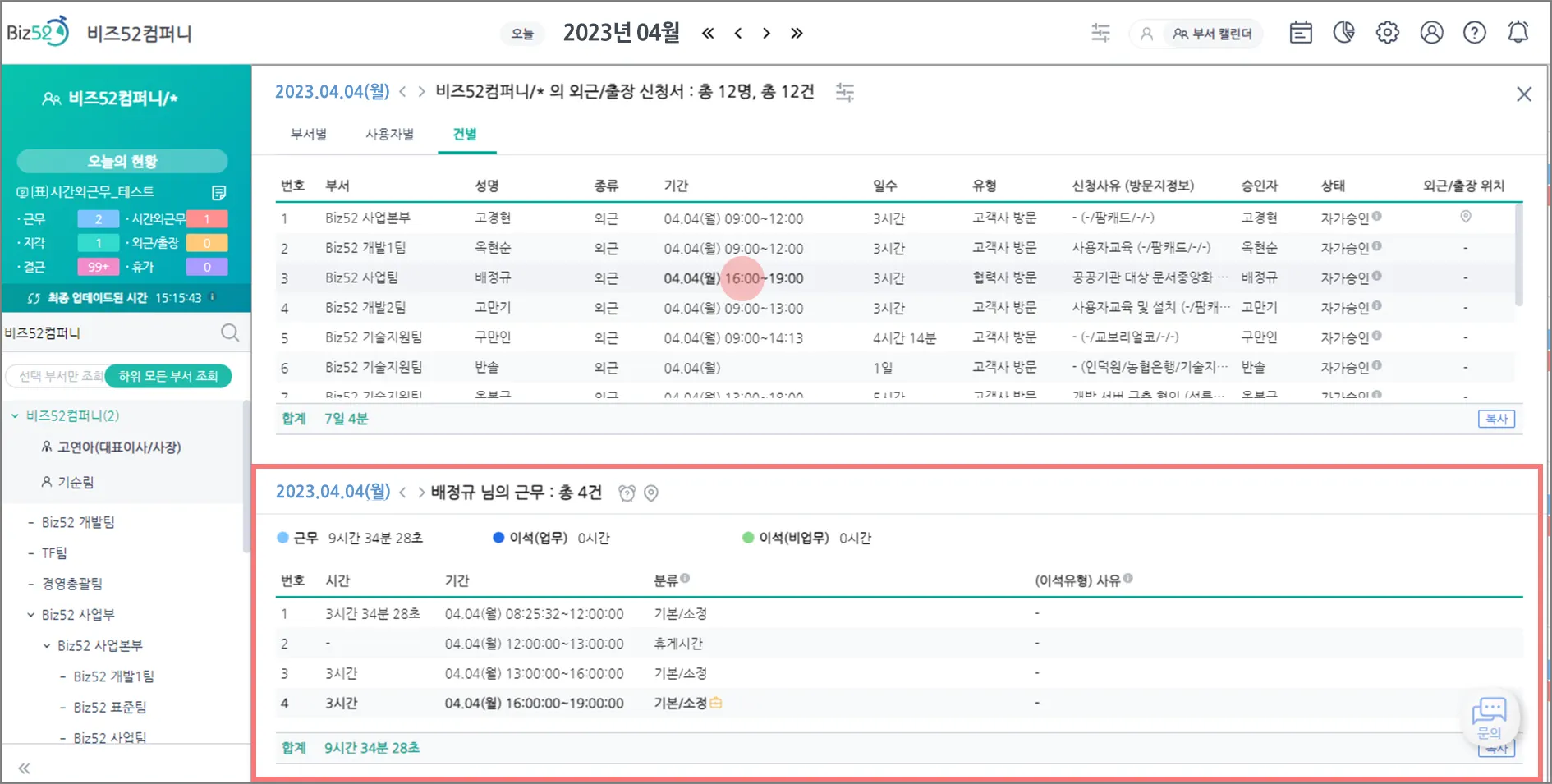Viewport: 1552px width, 784px height.
Task: Click the orange icon after 기본/소정 in row 4
Action: [x=716, y=703]
